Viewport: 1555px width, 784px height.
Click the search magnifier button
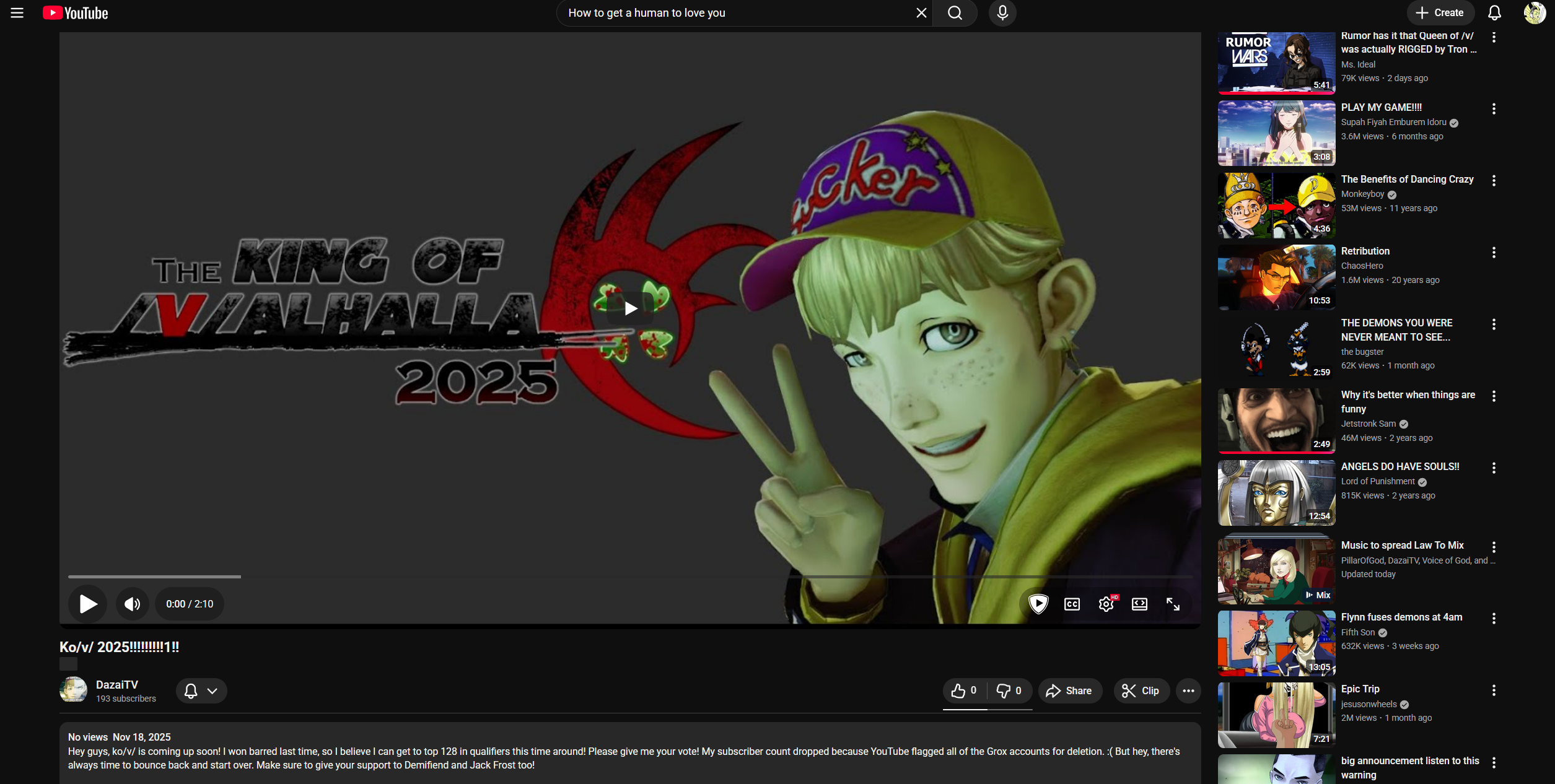coord(955,13)
